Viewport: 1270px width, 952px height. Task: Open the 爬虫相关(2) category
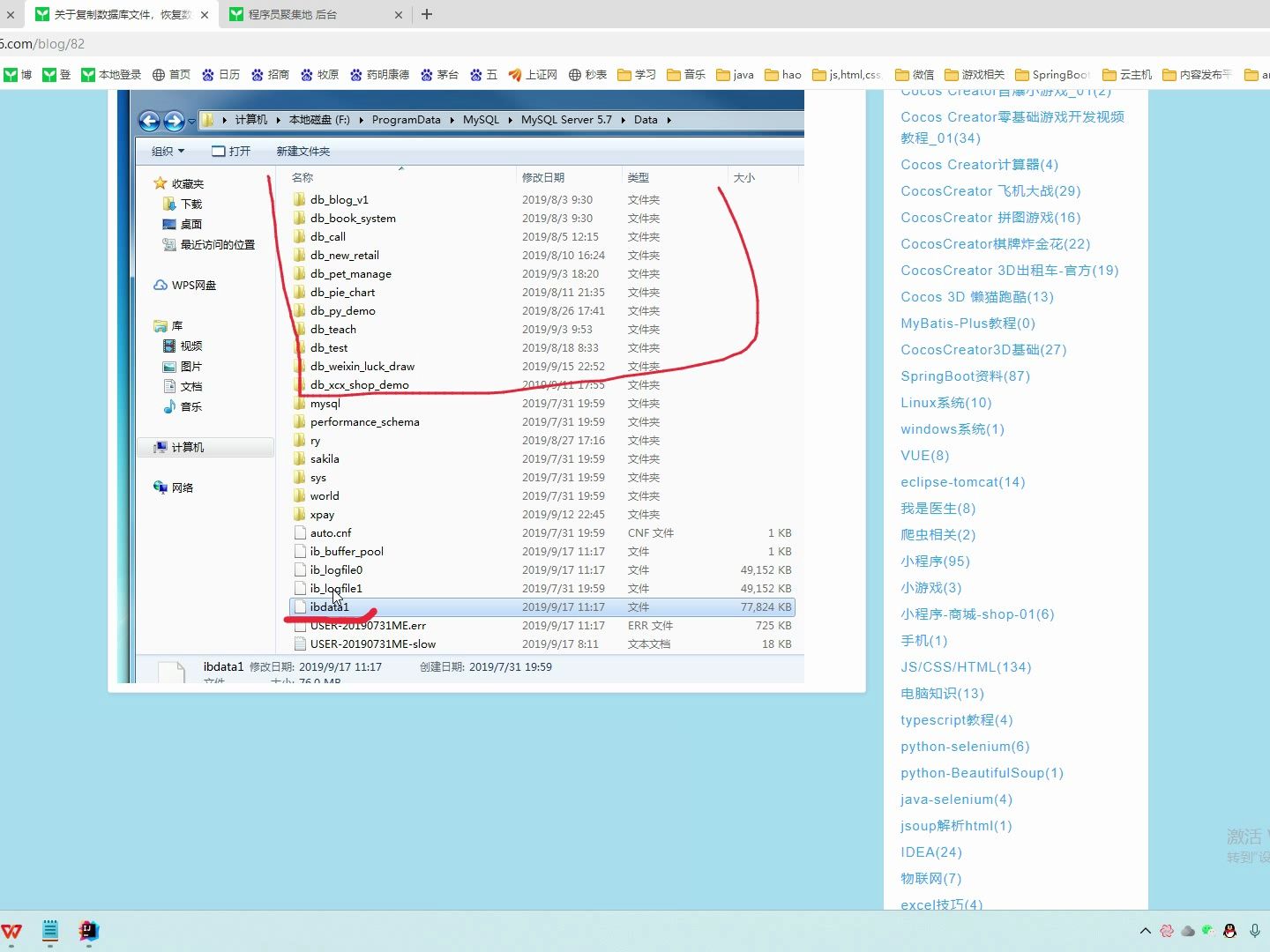pyautogui.click(x=938, y=535)
